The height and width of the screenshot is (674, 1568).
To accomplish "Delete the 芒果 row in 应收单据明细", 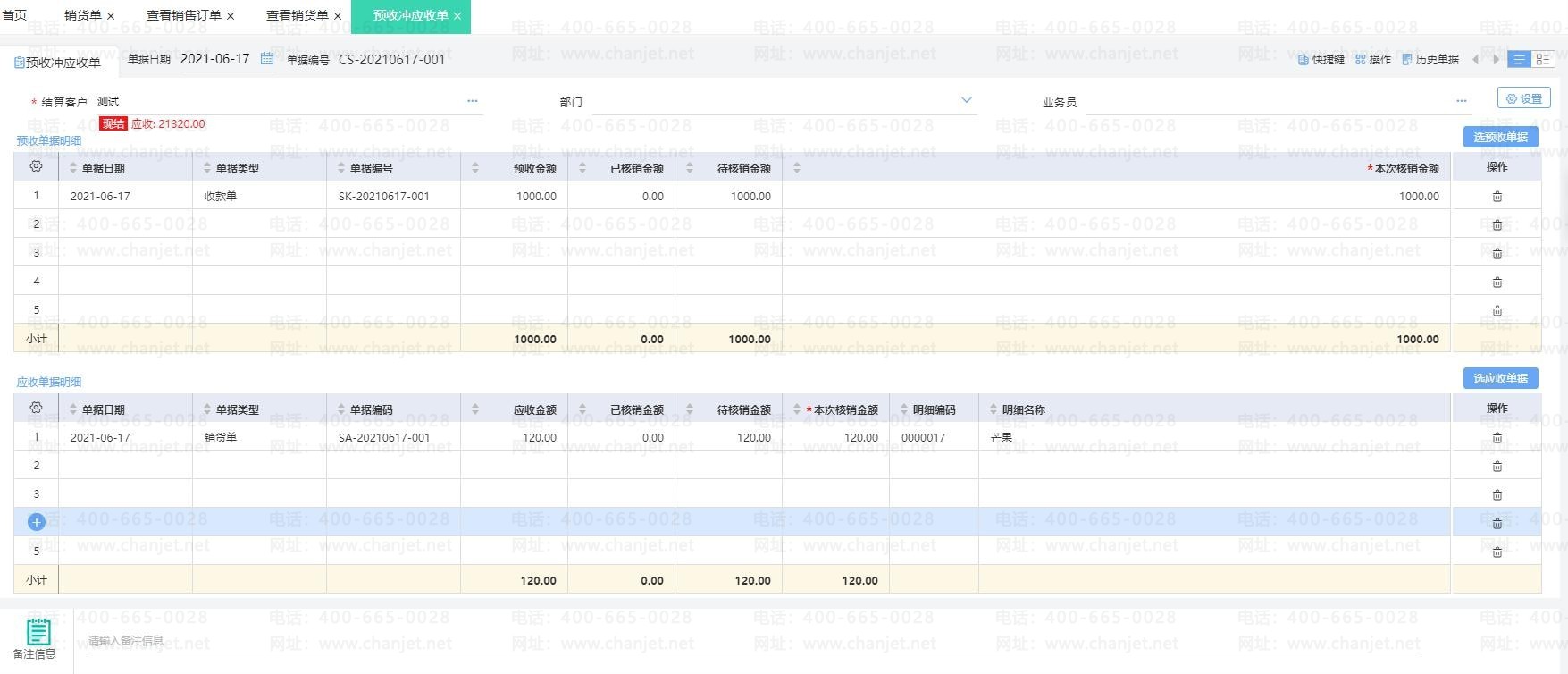I will [1497, 438].
